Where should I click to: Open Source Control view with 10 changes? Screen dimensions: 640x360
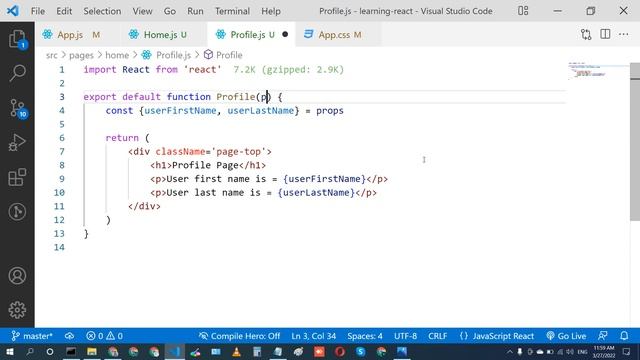(x=17, y=109)
